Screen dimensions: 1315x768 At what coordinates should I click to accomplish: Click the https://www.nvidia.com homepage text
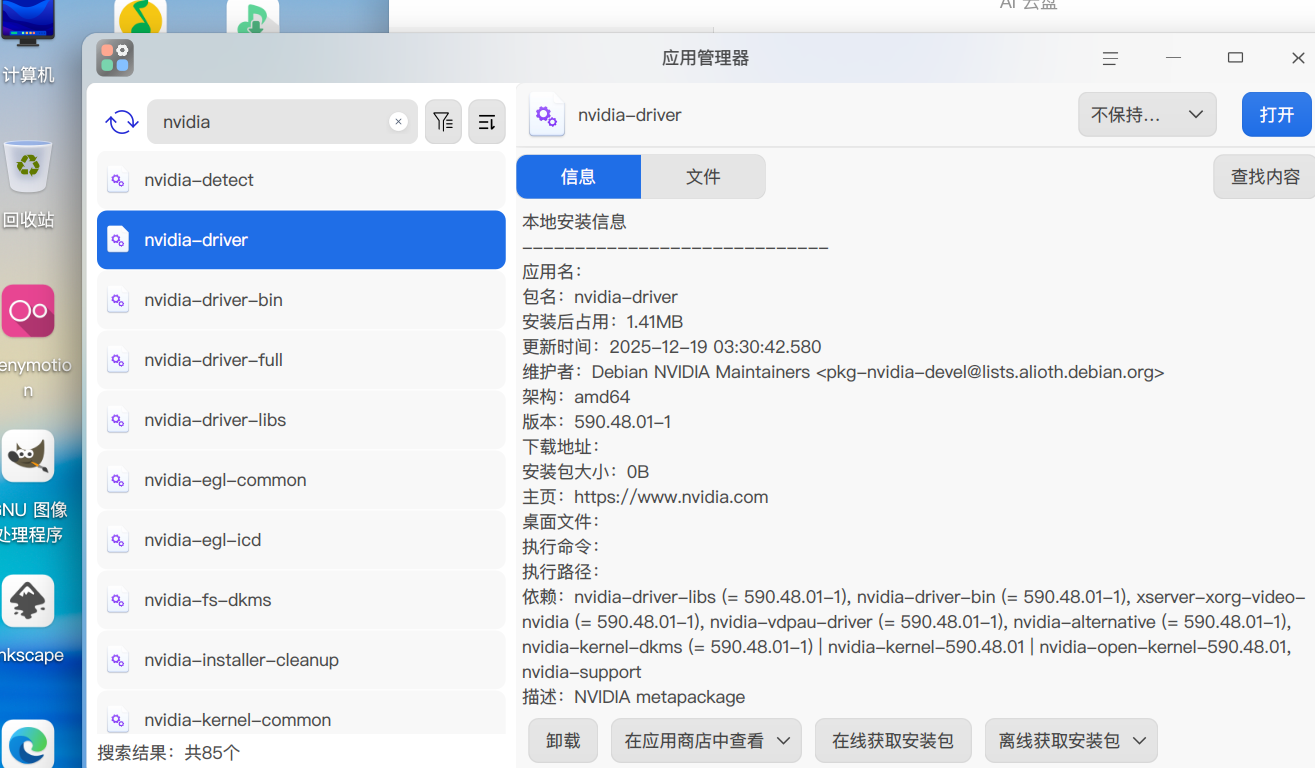(x=671, y=497)
